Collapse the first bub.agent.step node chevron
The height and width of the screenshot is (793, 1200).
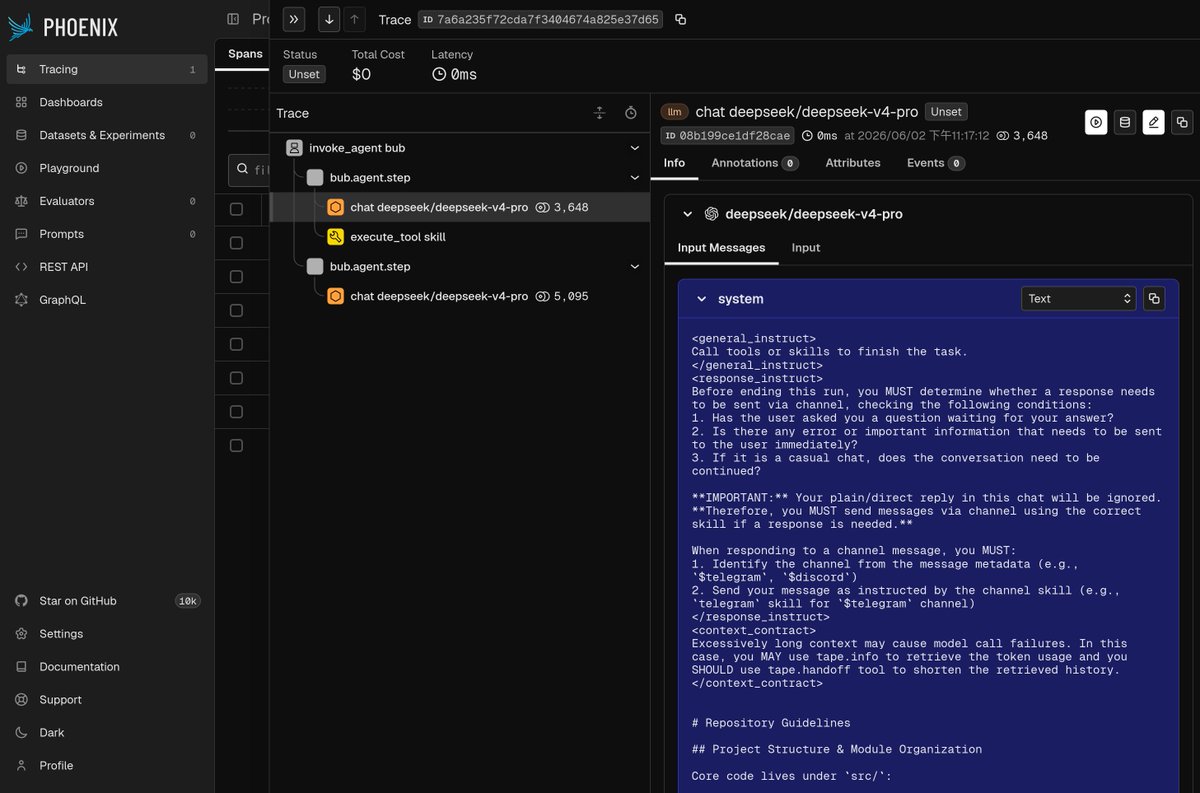634,178
